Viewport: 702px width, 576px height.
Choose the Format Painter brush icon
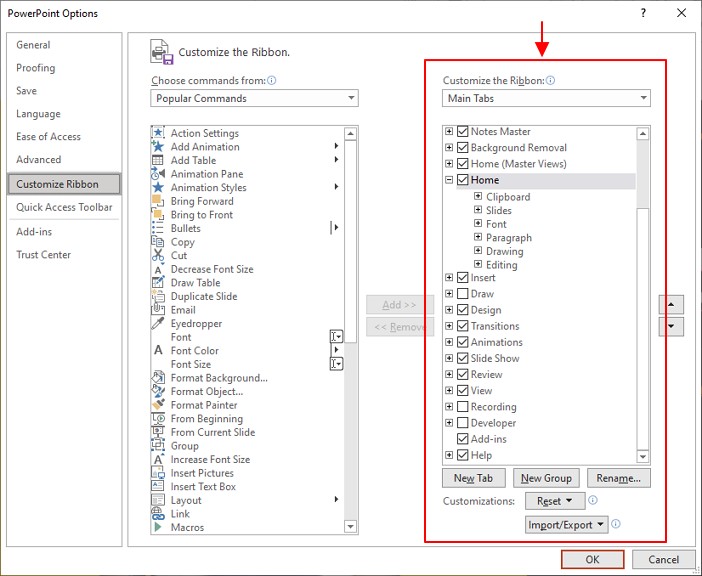(x=158, y=405)
